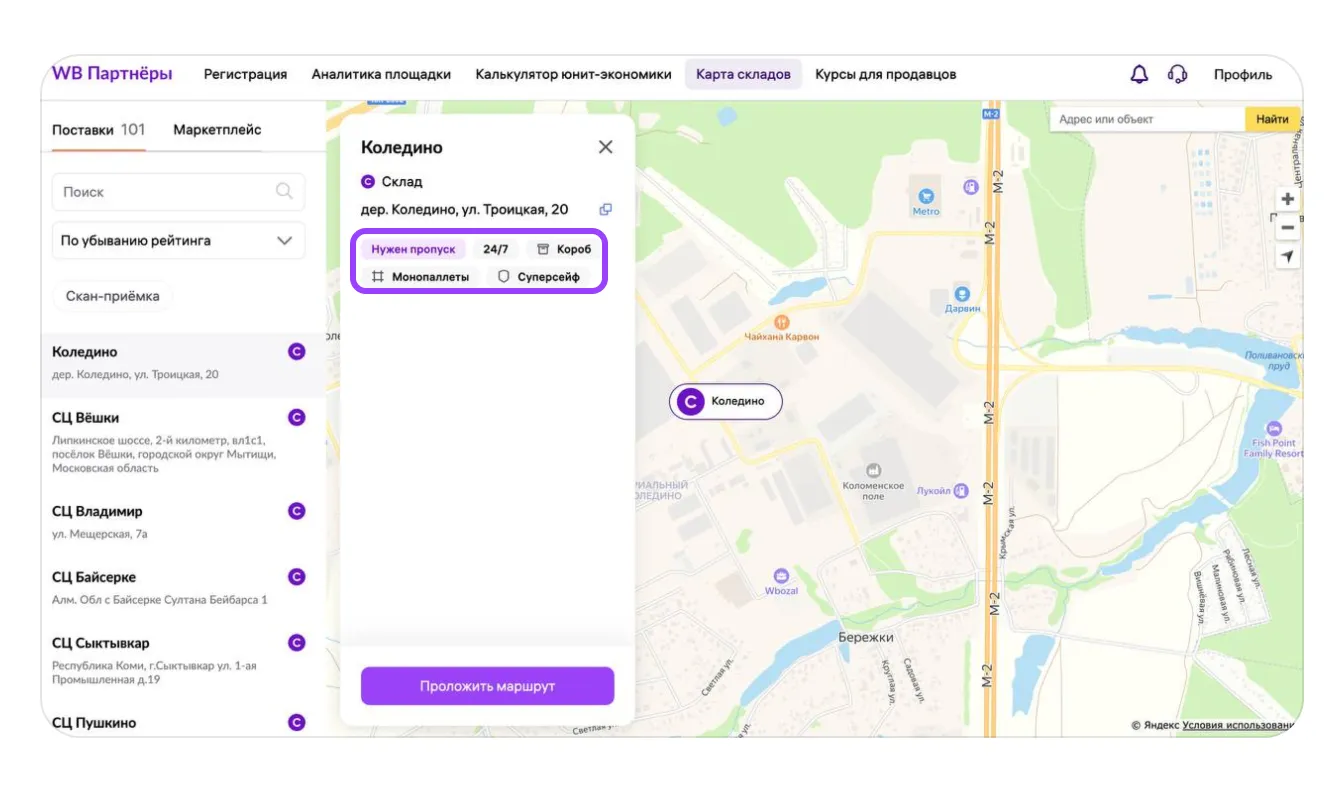
Task: Focus the Поиск warehouse search field
Action: 165,192
